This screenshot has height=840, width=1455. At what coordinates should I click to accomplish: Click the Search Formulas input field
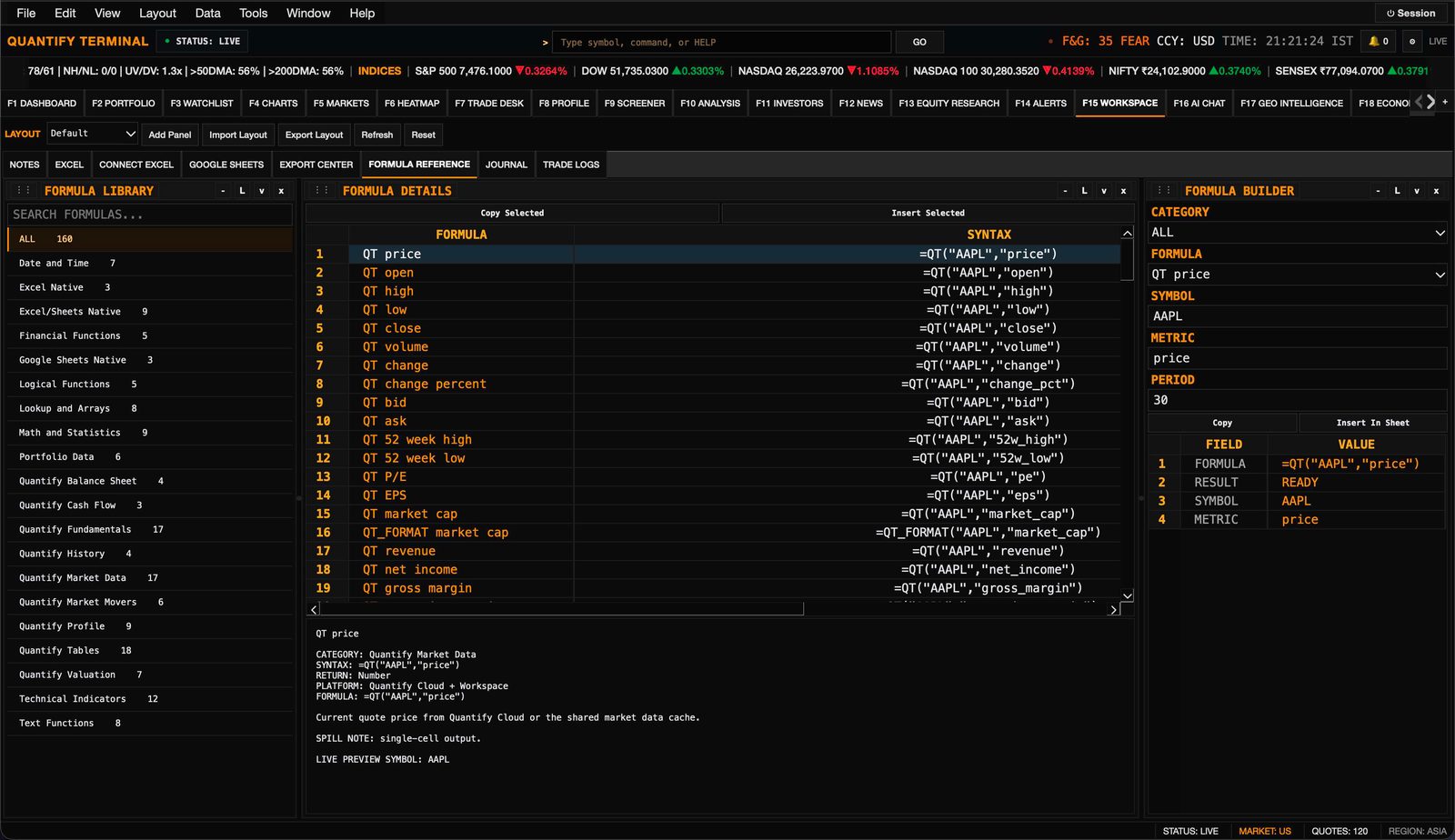[150, 215]
